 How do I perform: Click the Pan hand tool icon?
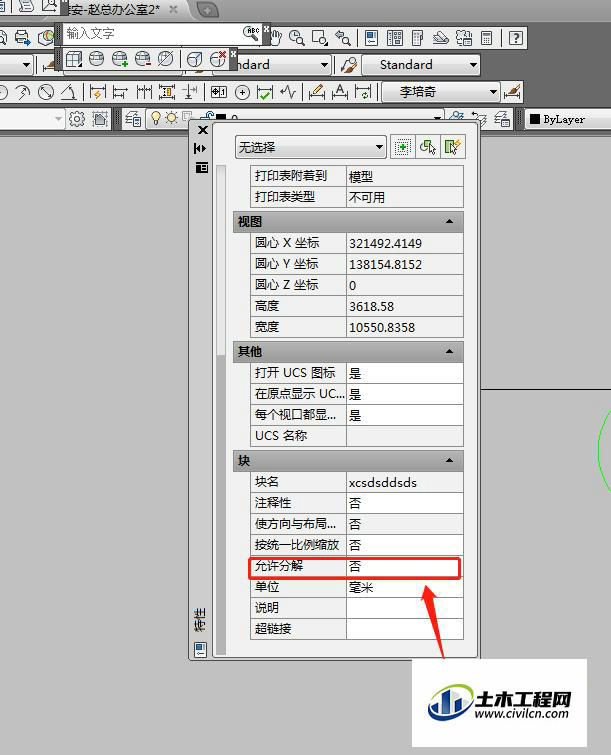point(275,38)
